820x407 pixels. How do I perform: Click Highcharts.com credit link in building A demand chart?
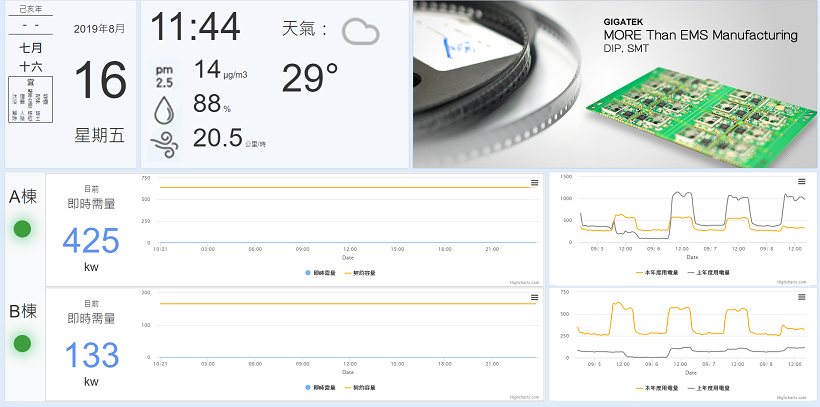(524, 283)
